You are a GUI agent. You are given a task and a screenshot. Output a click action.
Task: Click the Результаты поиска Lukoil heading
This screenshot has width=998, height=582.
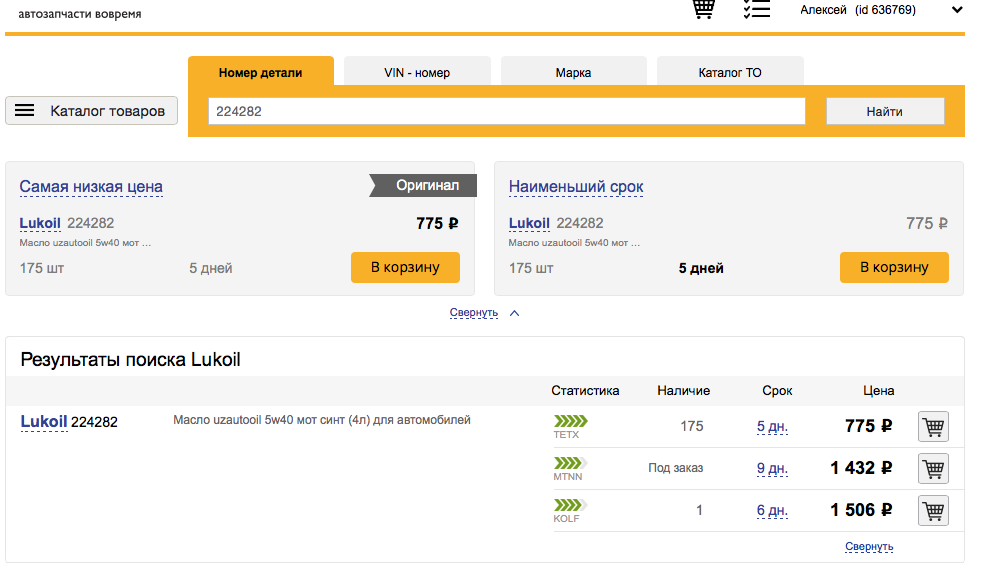coord(130,360)
